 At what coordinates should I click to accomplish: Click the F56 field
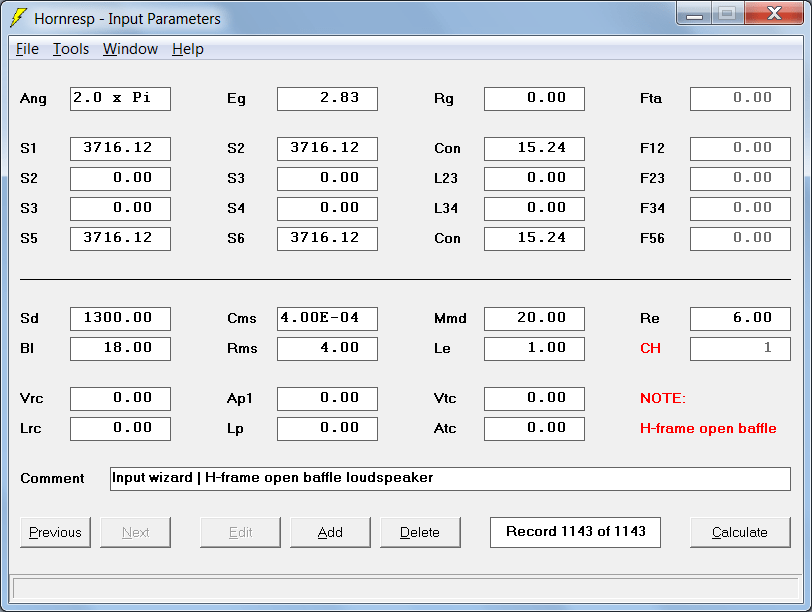[741, 239]
